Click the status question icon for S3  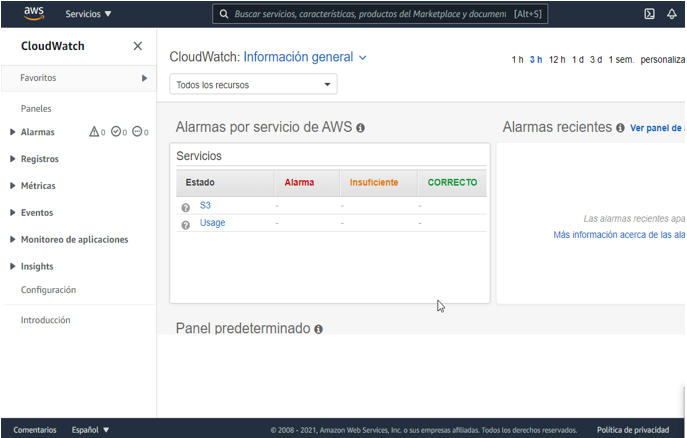186,207
